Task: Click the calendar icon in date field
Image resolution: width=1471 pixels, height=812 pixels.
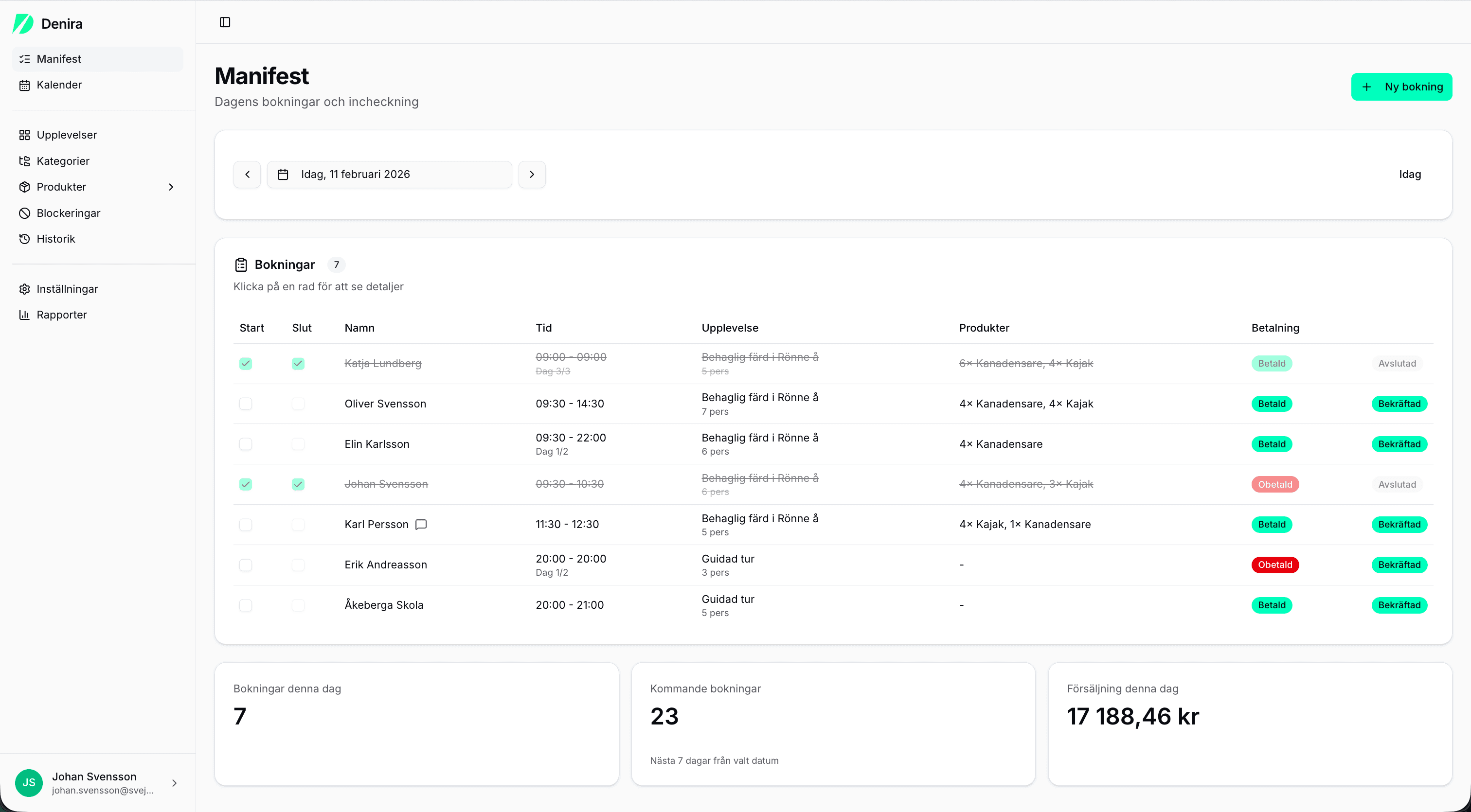Action: 283,175
